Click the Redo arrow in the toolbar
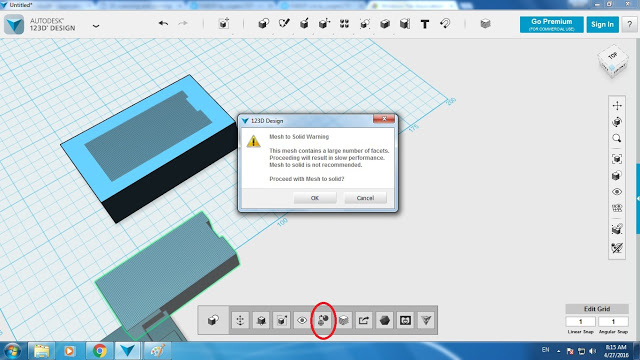Viewport: 640px width, 360px height. click(183, 24)
